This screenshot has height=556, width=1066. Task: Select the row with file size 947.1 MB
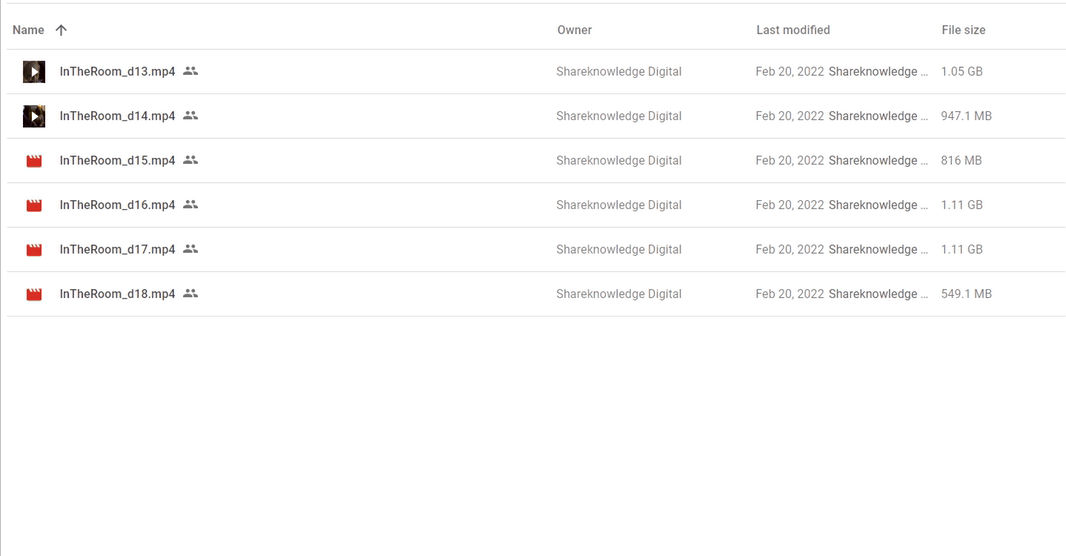coord(536,116)
